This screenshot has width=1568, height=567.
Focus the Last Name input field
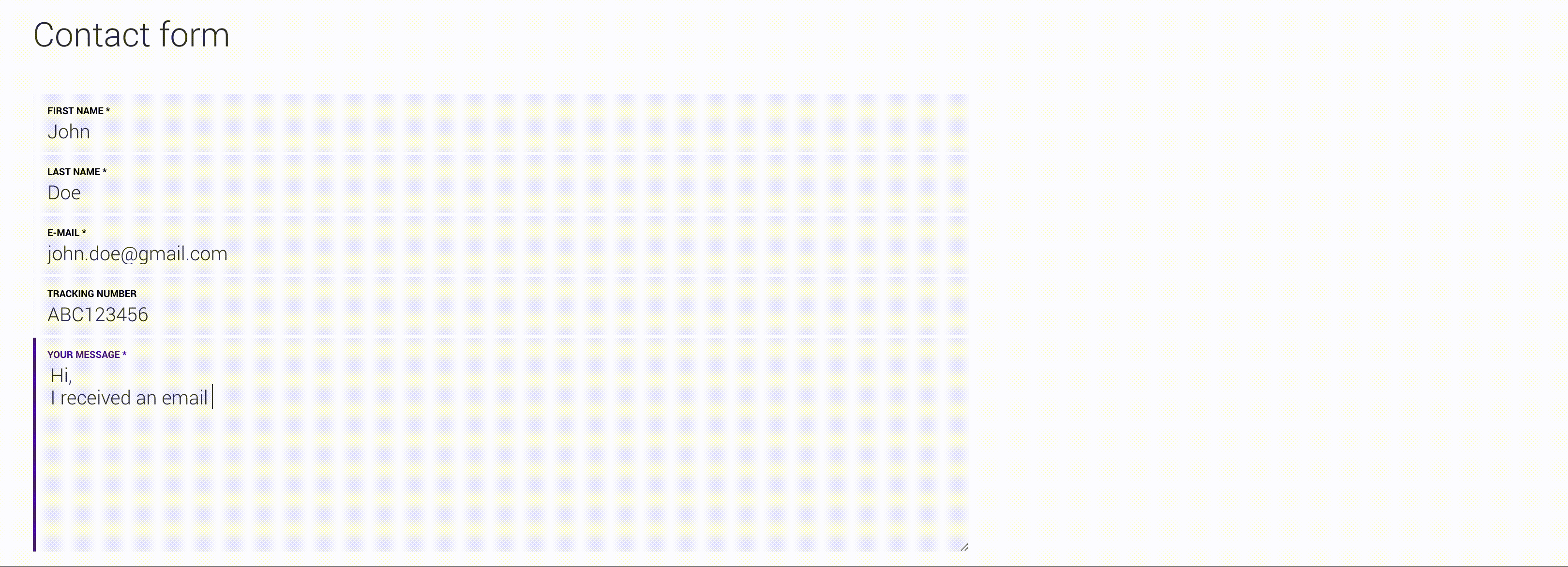[x=500, y=184]
